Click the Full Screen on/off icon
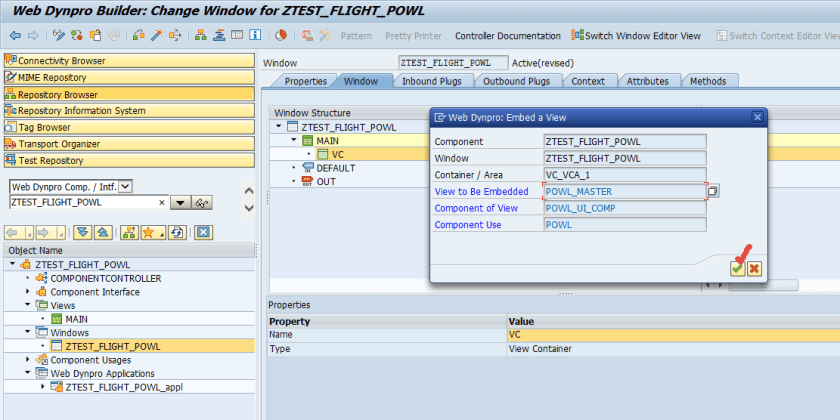 pyautogui.click(x=237, y=36)
